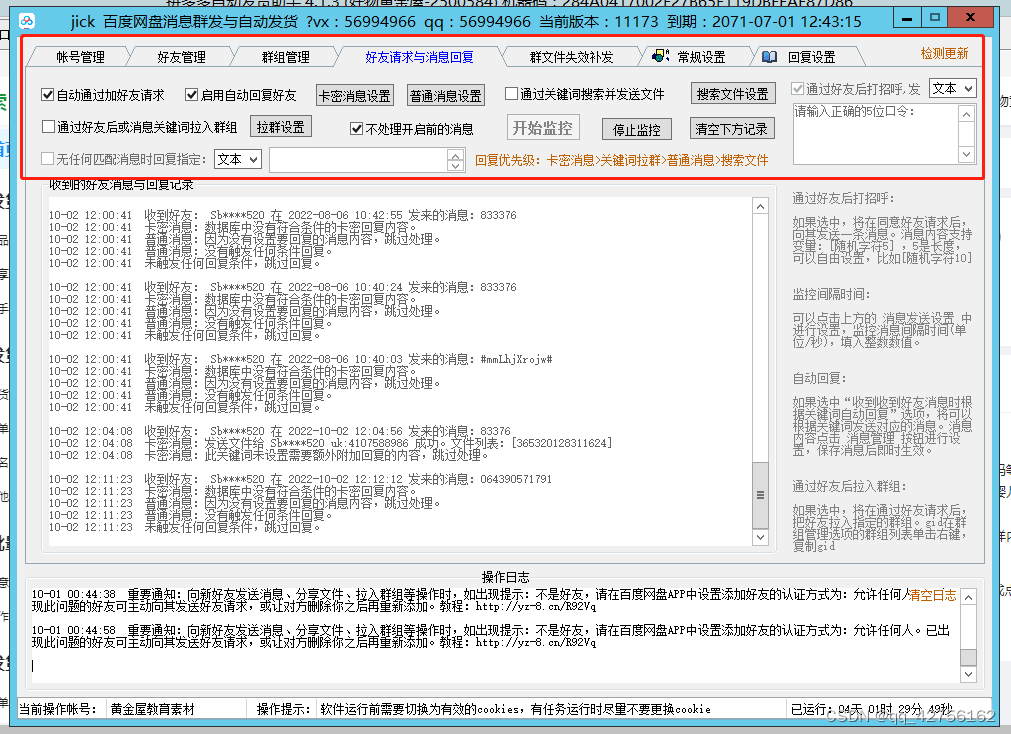Viewport: 1011px width, 734px height.
Task: Click the 已运行 runtime text in status bar
Action: coord(872,709)
